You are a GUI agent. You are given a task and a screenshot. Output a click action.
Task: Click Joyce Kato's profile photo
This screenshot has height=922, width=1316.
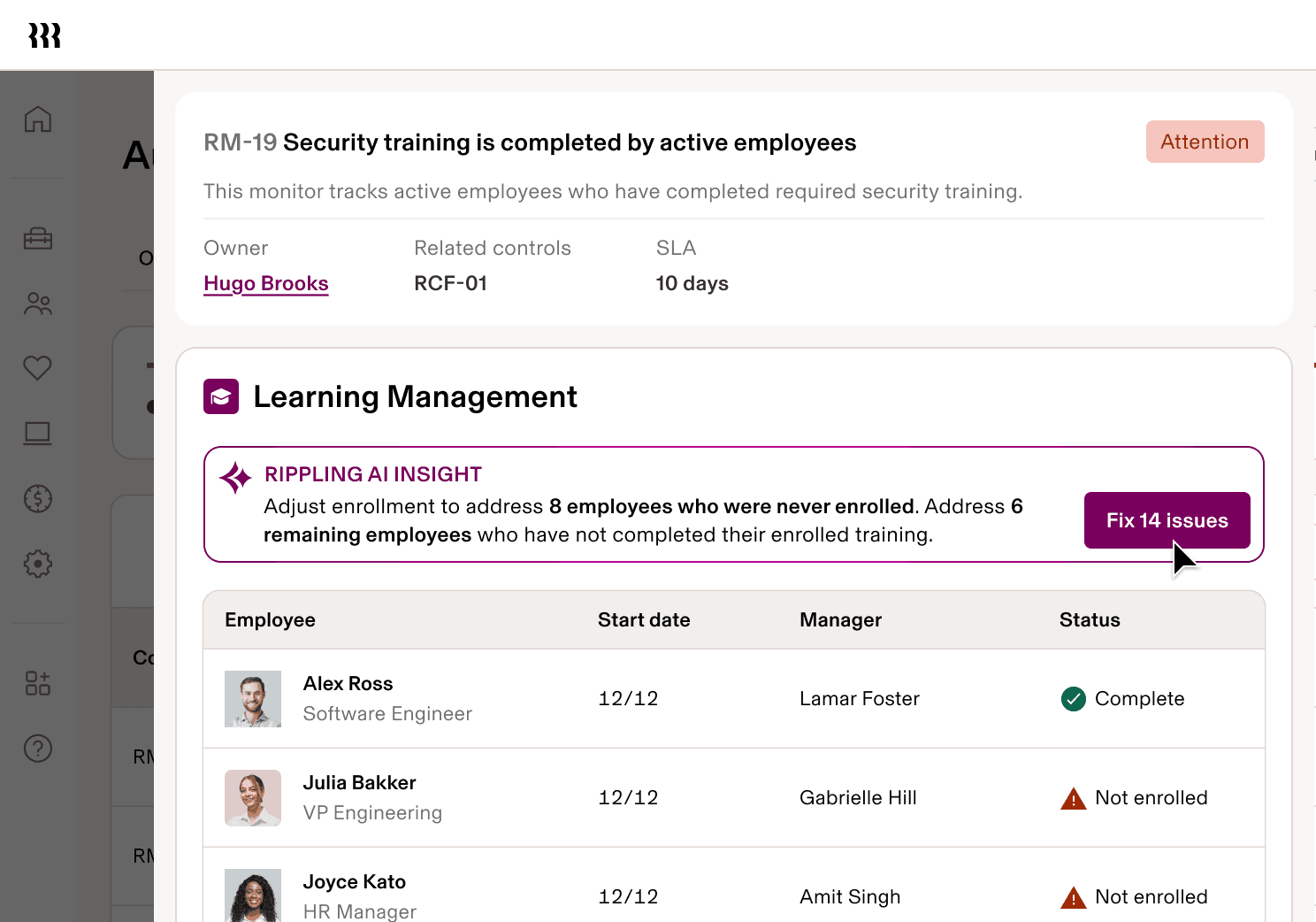253,895
